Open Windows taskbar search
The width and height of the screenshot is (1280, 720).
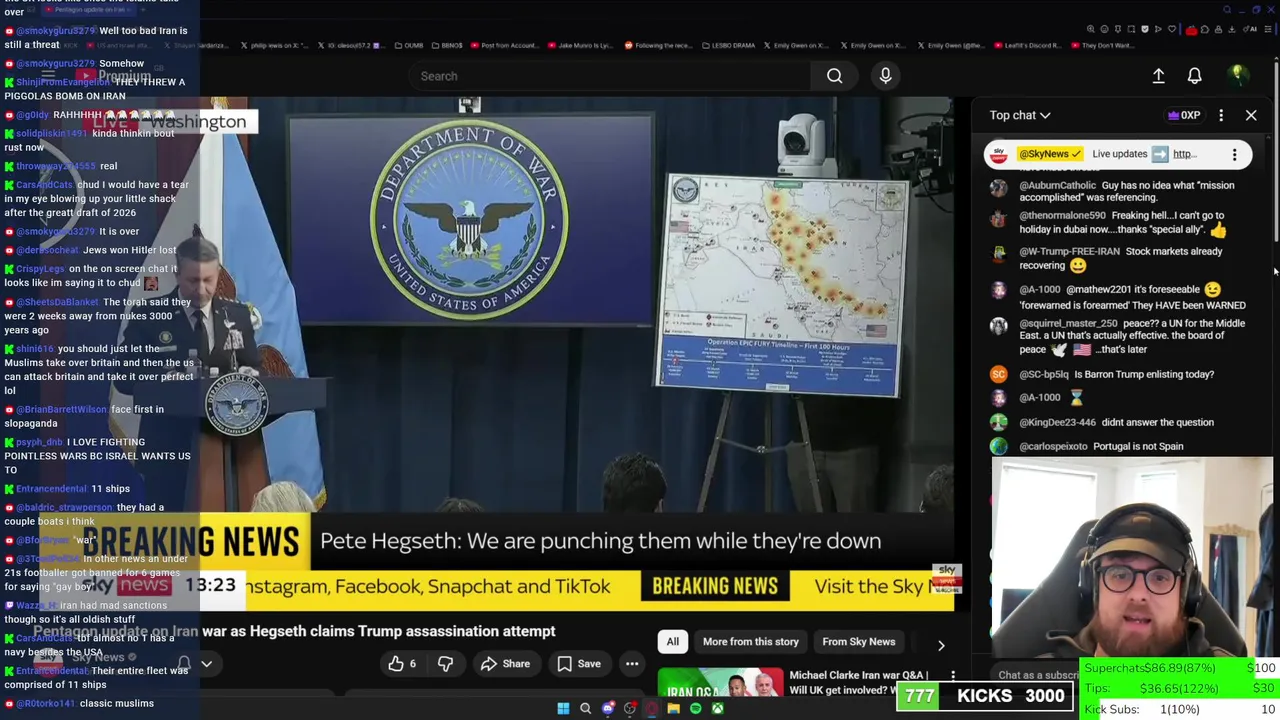(x=586, y=709)
